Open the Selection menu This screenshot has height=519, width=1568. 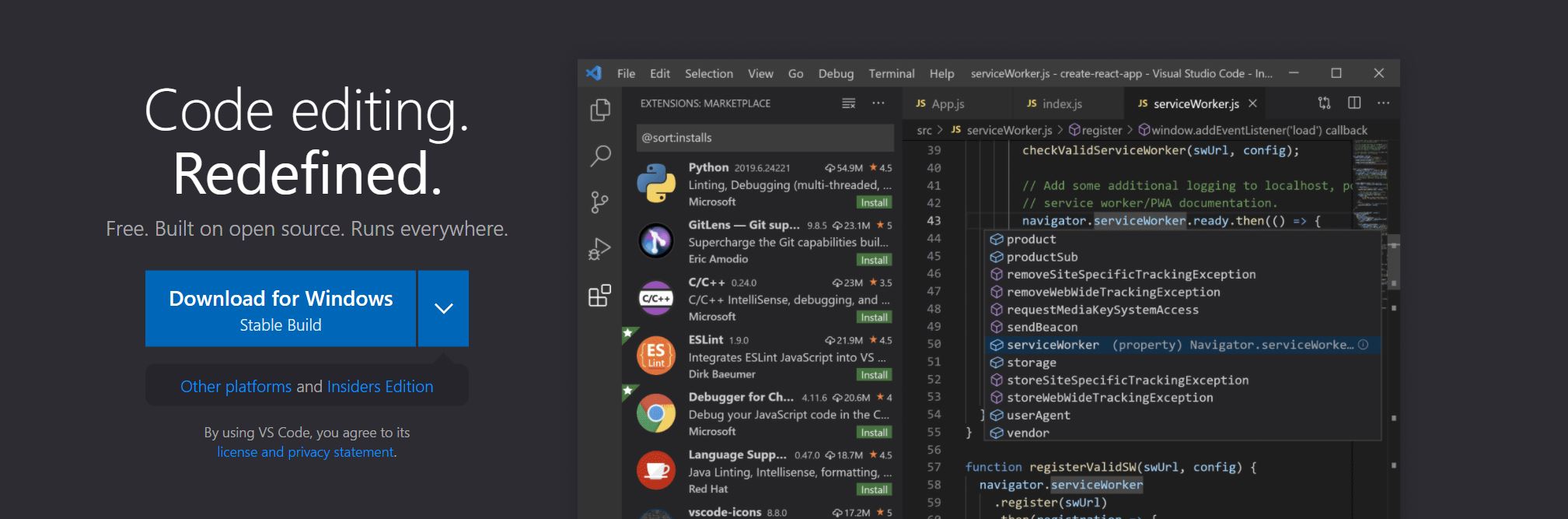pos(709,73)
